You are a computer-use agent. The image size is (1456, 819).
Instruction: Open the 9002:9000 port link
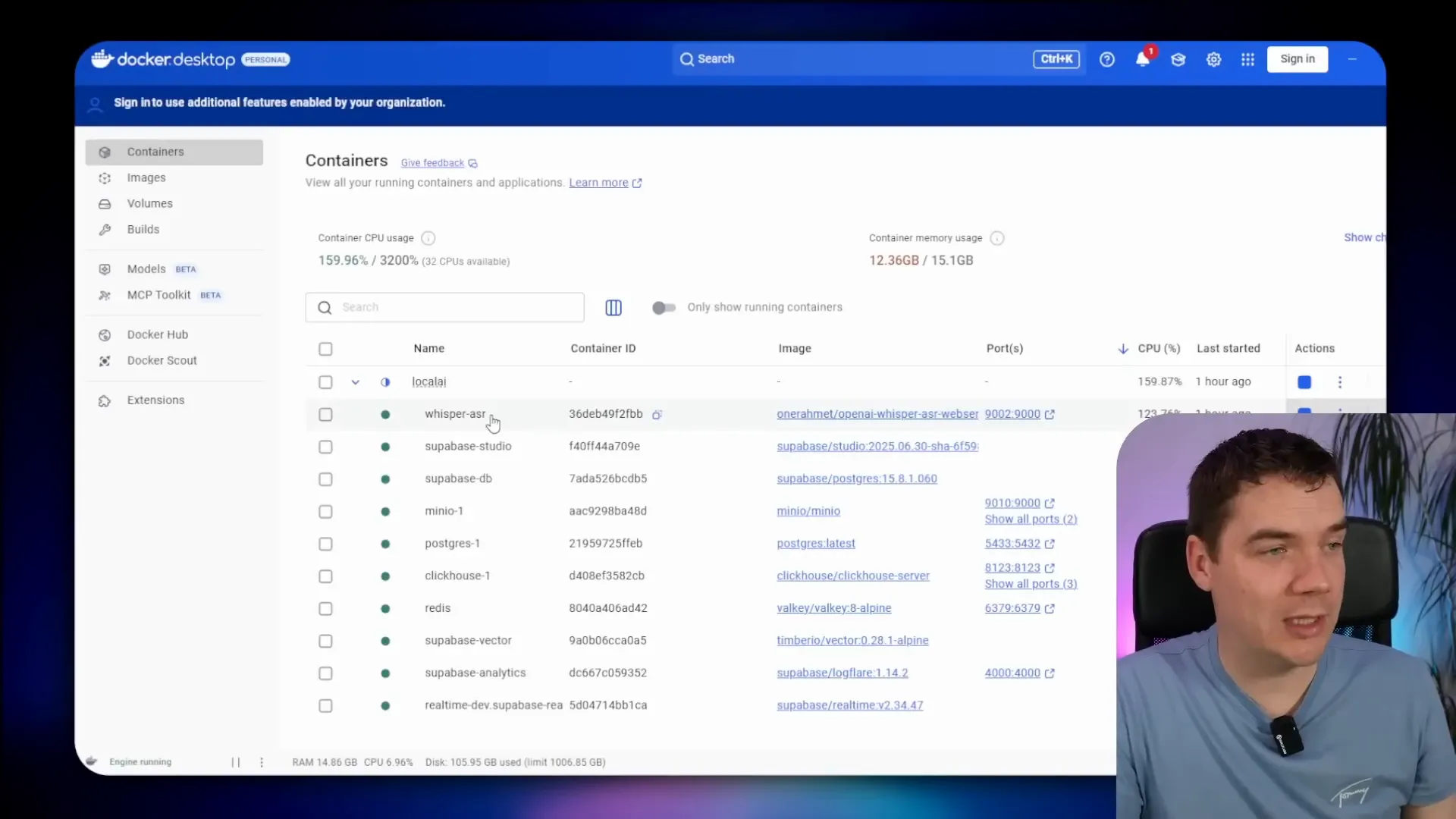point(1012,414)
